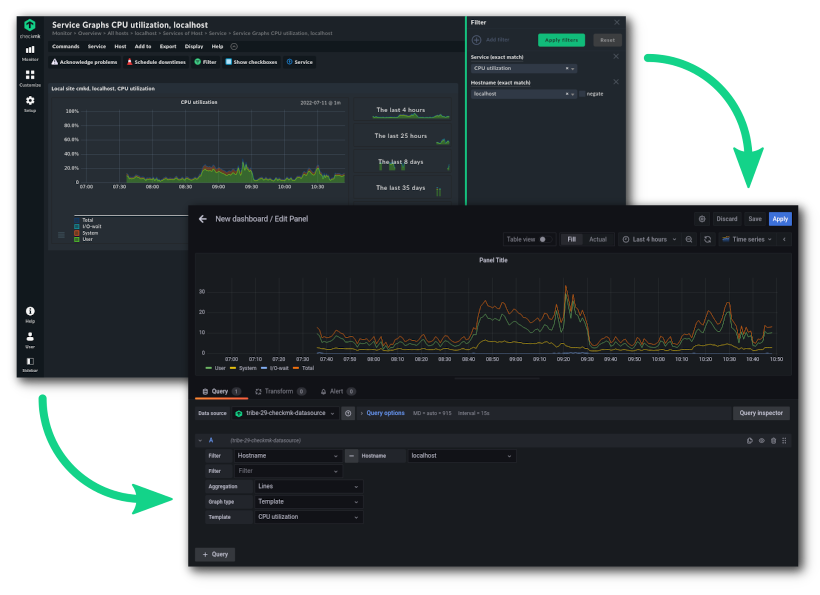
Task: Click the Discard button
Action: point(726,219)
